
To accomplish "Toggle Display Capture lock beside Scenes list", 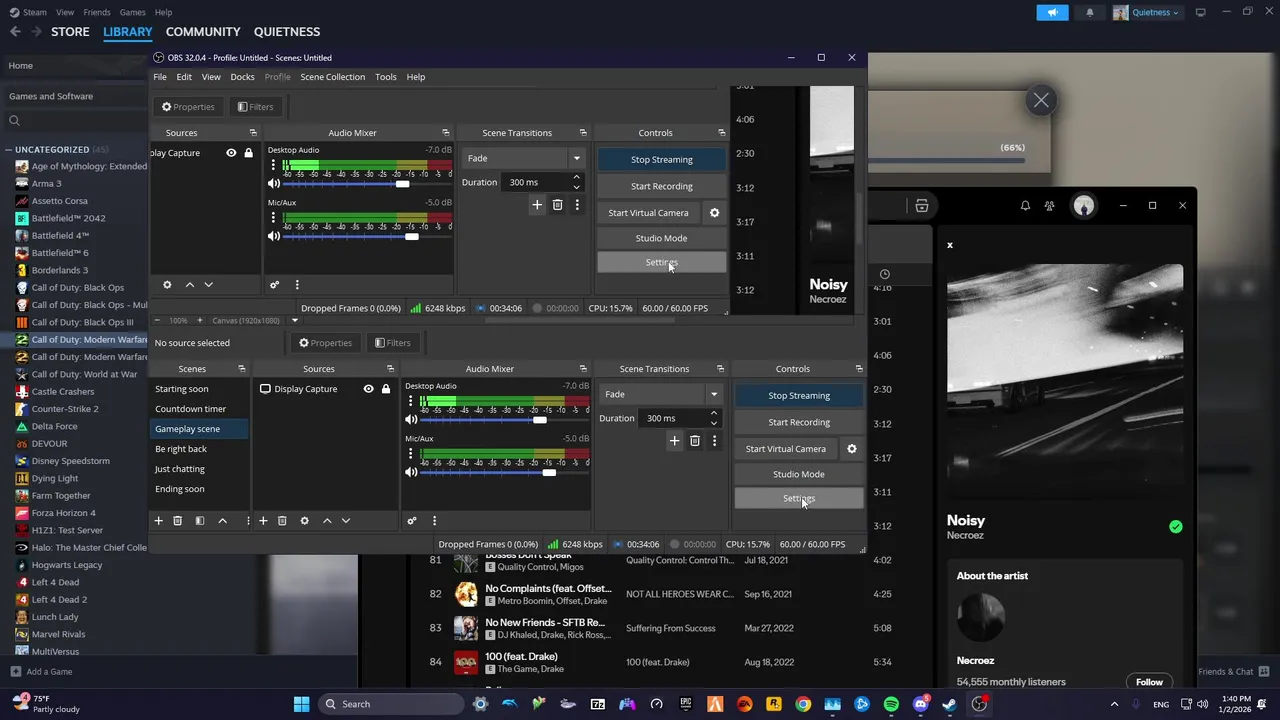I will [386, 389].
